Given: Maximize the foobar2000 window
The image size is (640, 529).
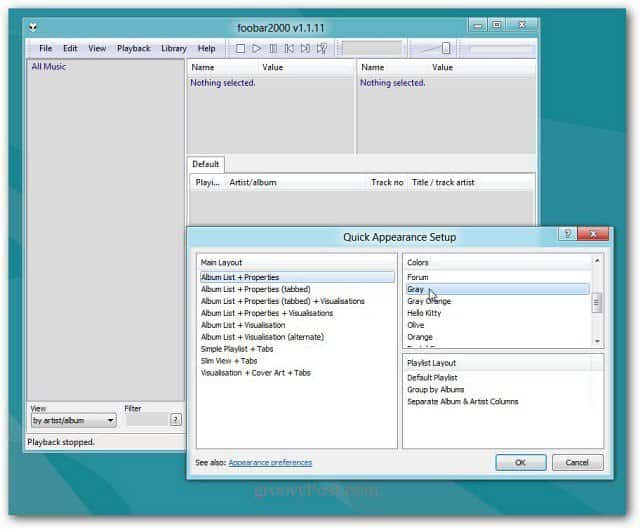Looking at the screenshot, I should (x=496, y=25).
